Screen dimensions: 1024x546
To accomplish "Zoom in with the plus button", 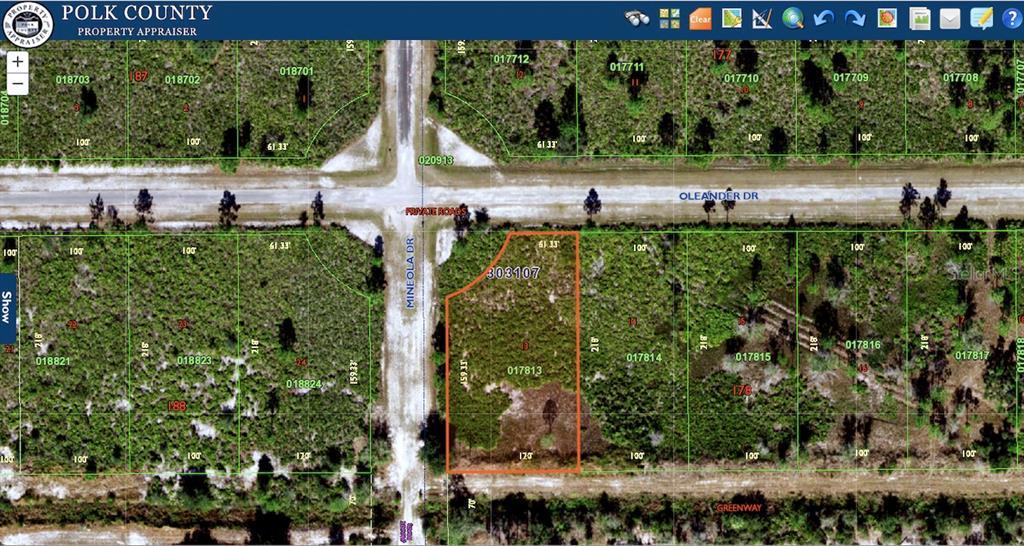I will pyautogui.click(x=18, y=62).
